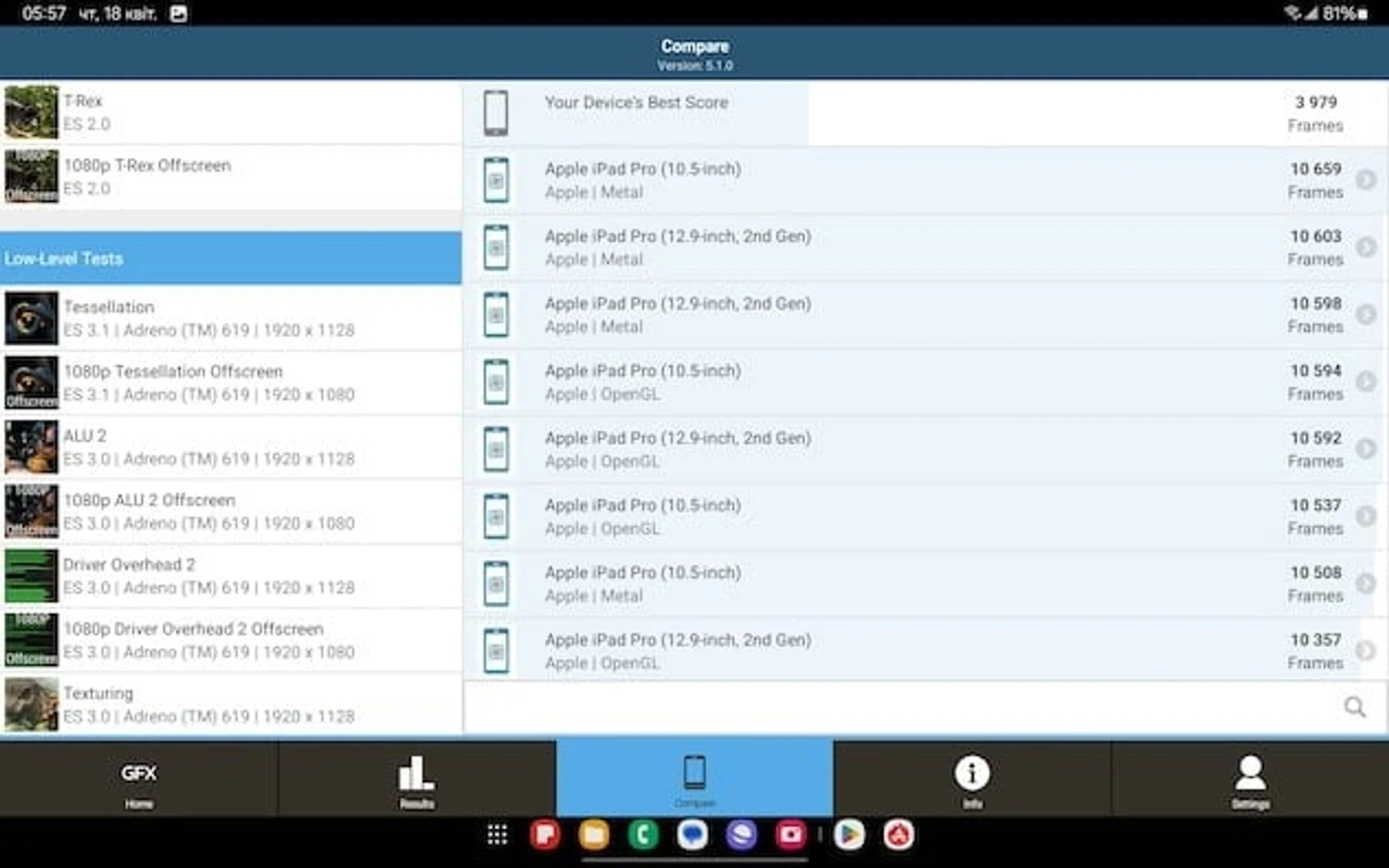Click the search magnifier icon

pos(1354,707)
